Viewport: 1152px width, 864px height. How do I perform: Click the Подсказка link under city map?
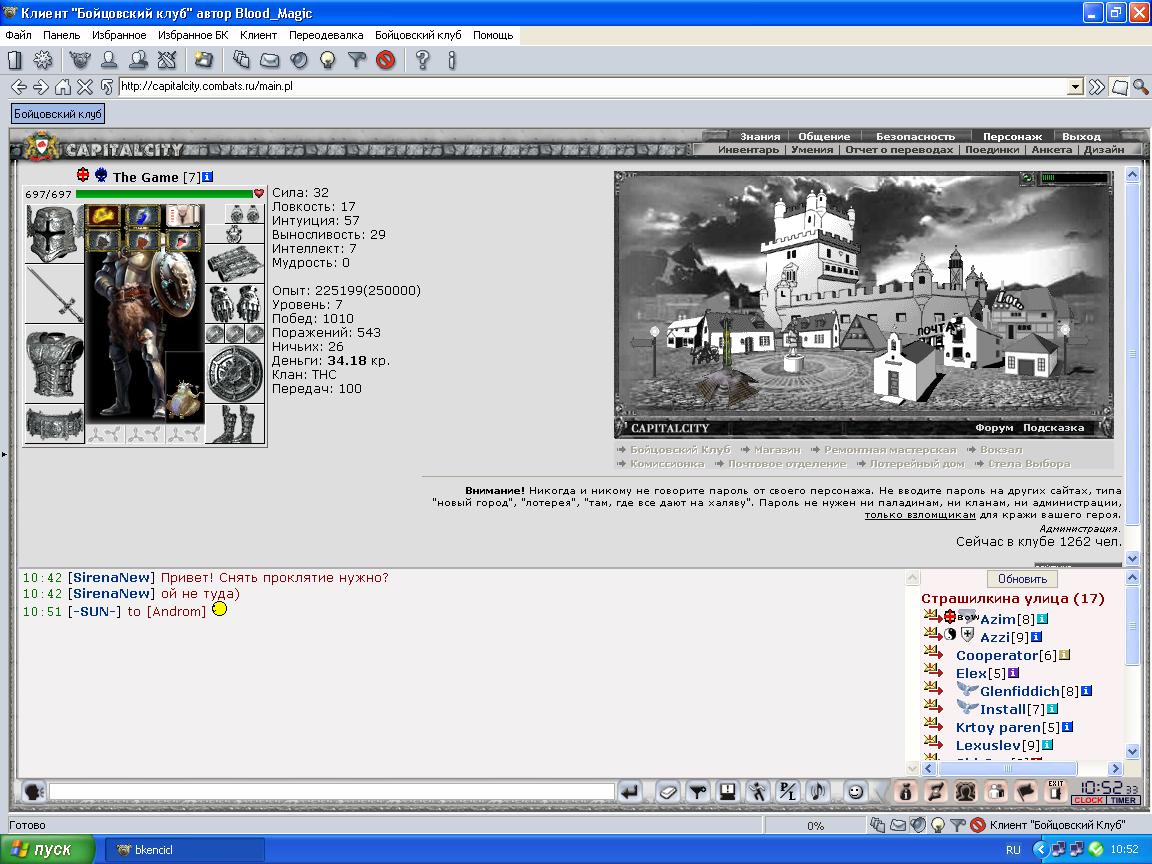click(1054, 428)
